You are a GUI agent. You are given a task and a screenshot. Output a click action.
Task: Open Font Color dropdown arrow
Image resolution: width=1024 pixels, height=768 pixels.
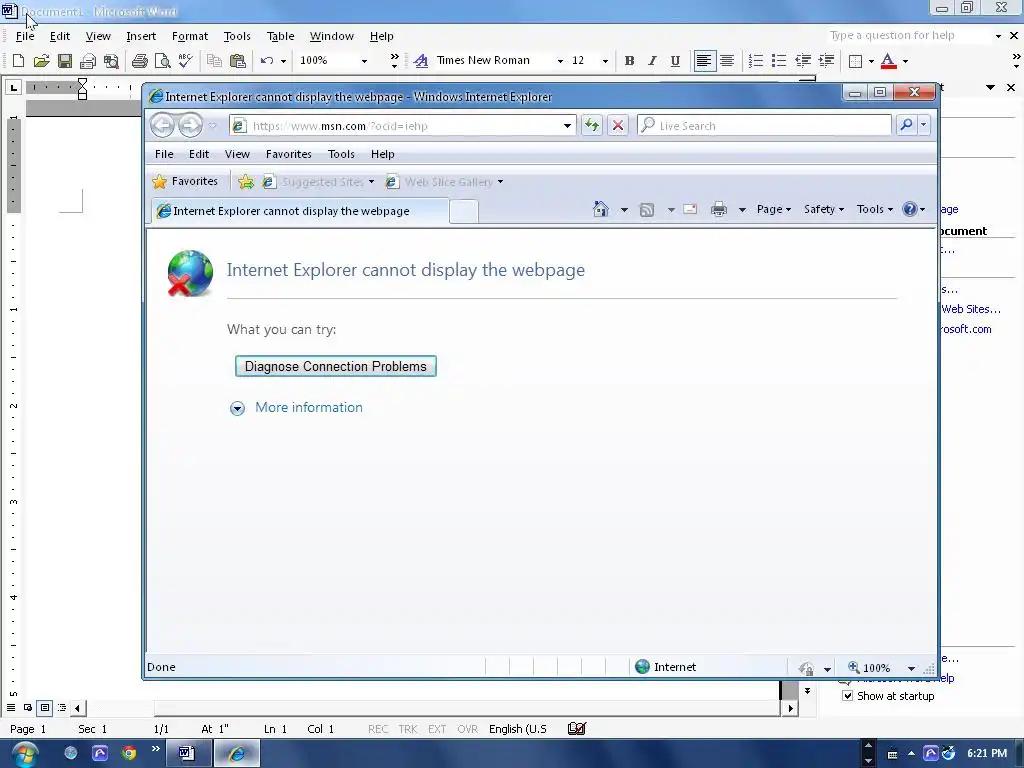pos(905,61)
